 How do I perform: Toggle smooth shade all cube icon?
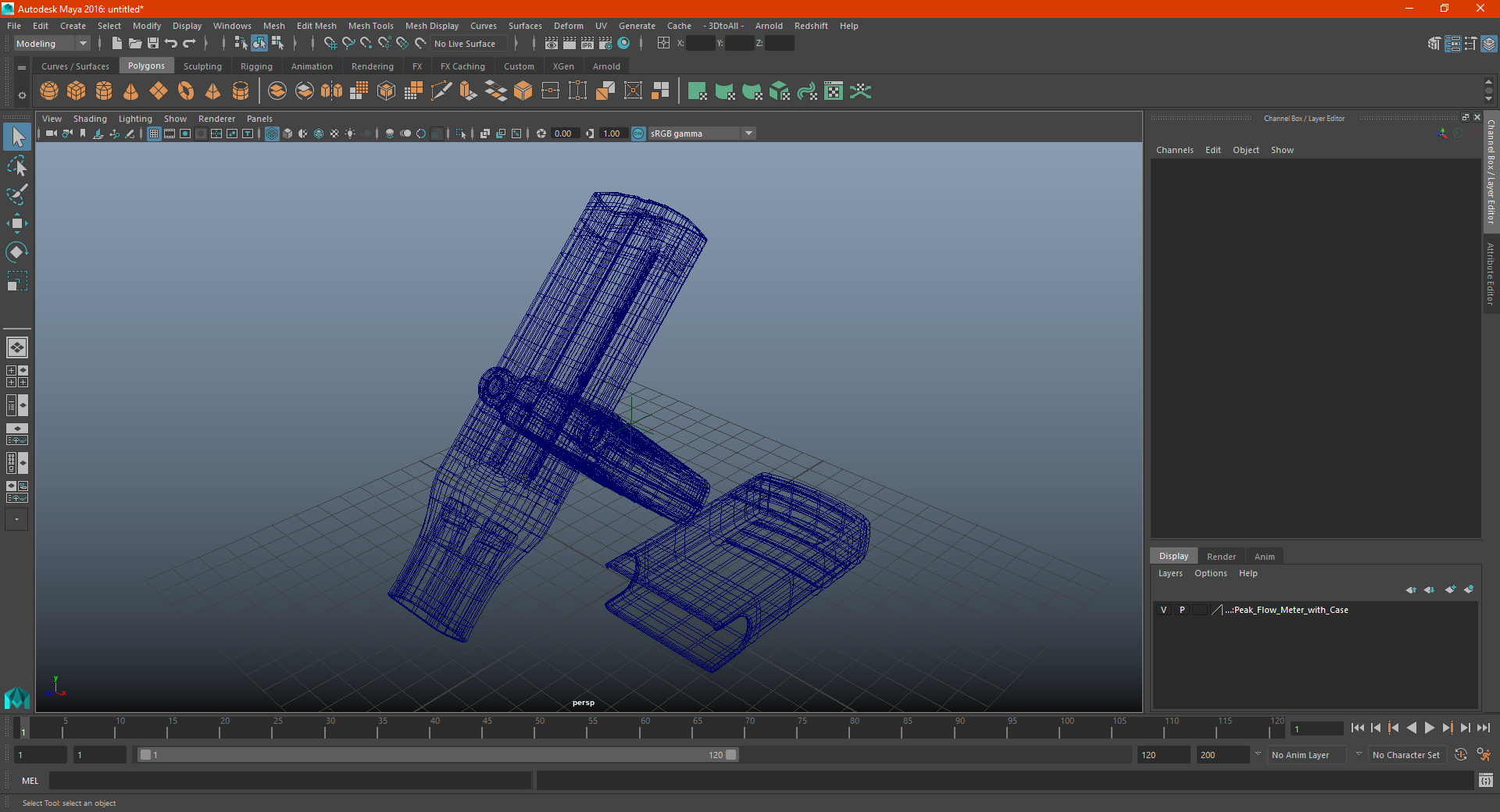click(287, 134)
